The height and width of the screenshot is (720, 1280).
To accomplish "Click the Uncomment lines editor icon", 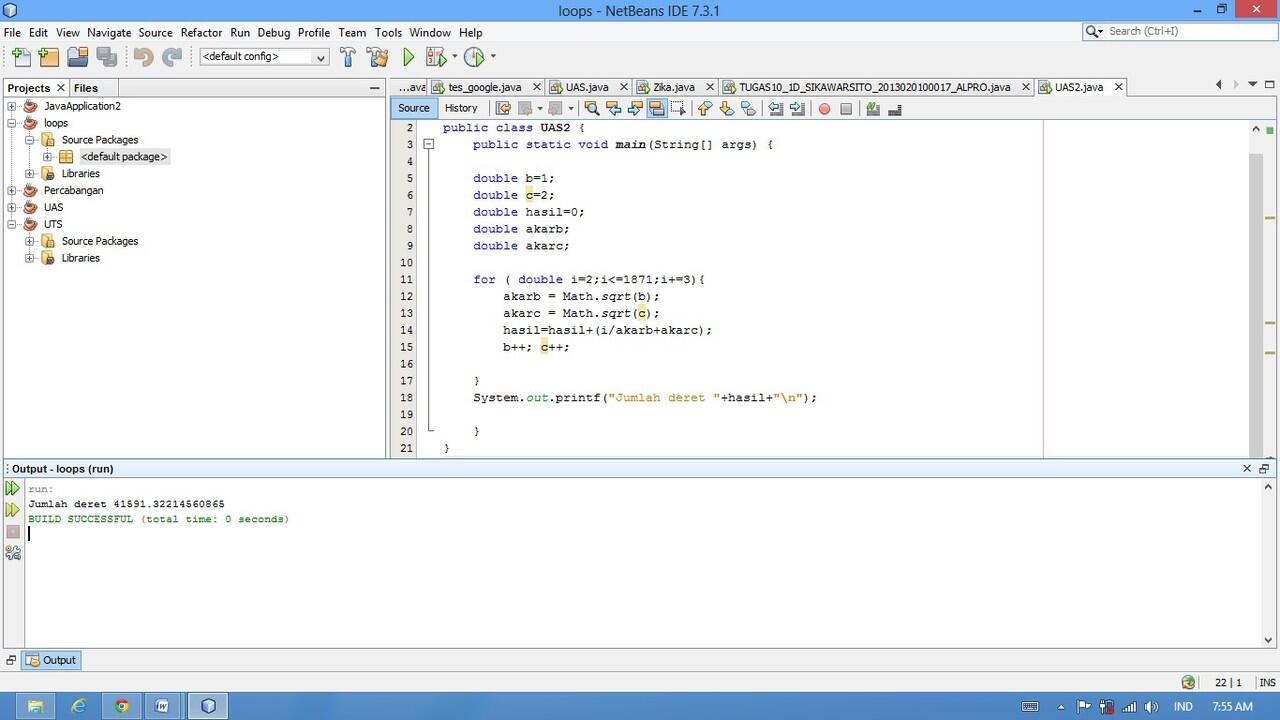I will click(895, 108).
